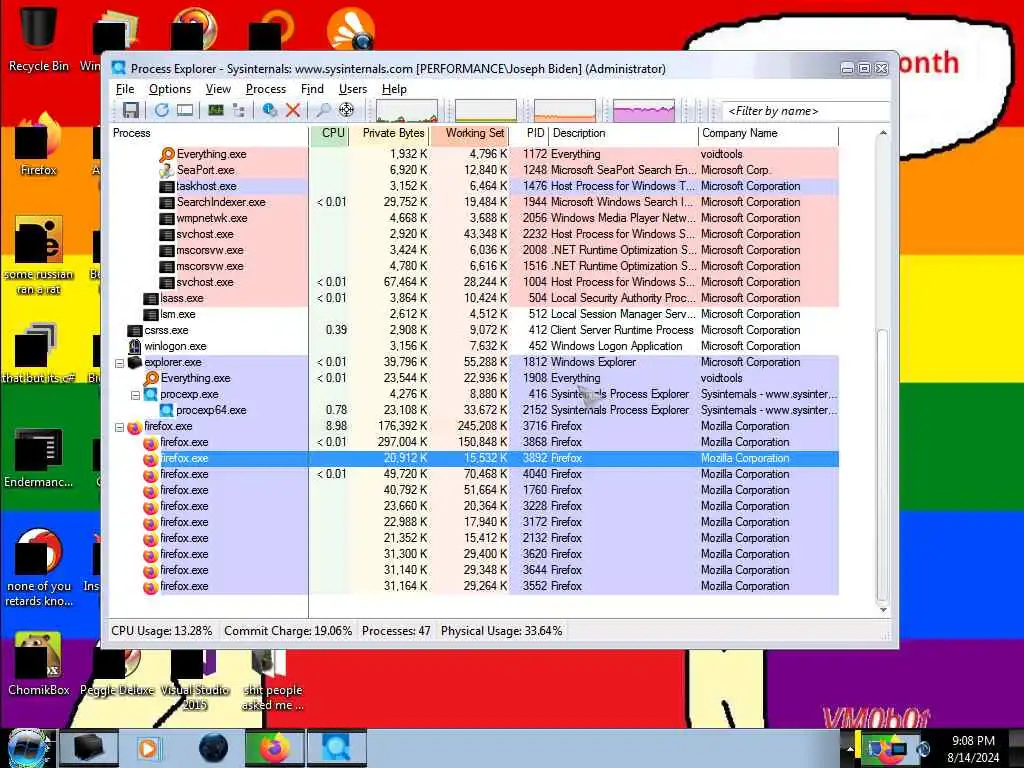Toggle the lower pane toolbar icon
This screenshot has height=768, width=1024.
tap(185, 110)
